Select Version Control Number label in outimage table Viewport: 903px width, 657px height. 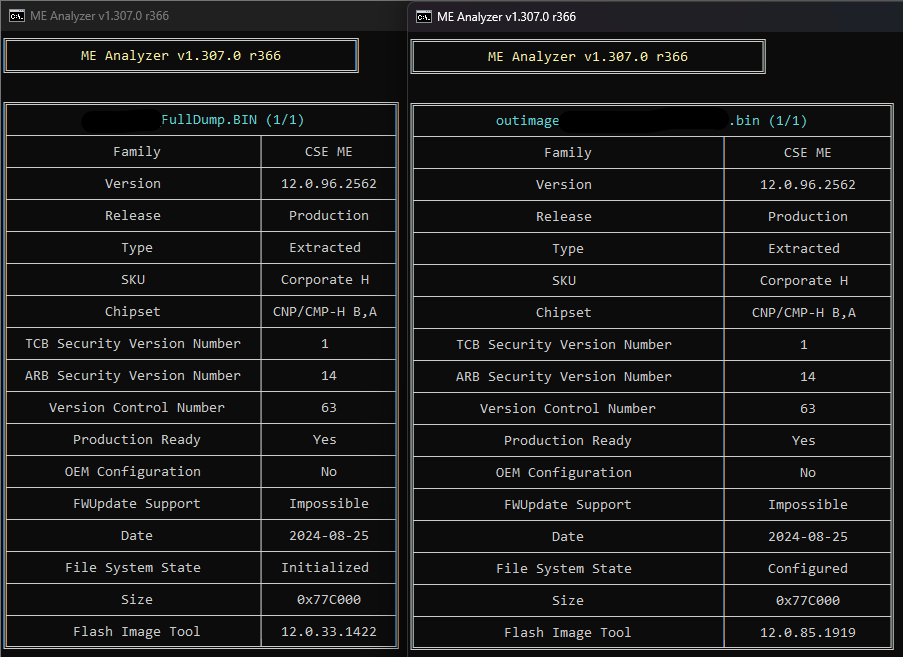coord(567,409)
